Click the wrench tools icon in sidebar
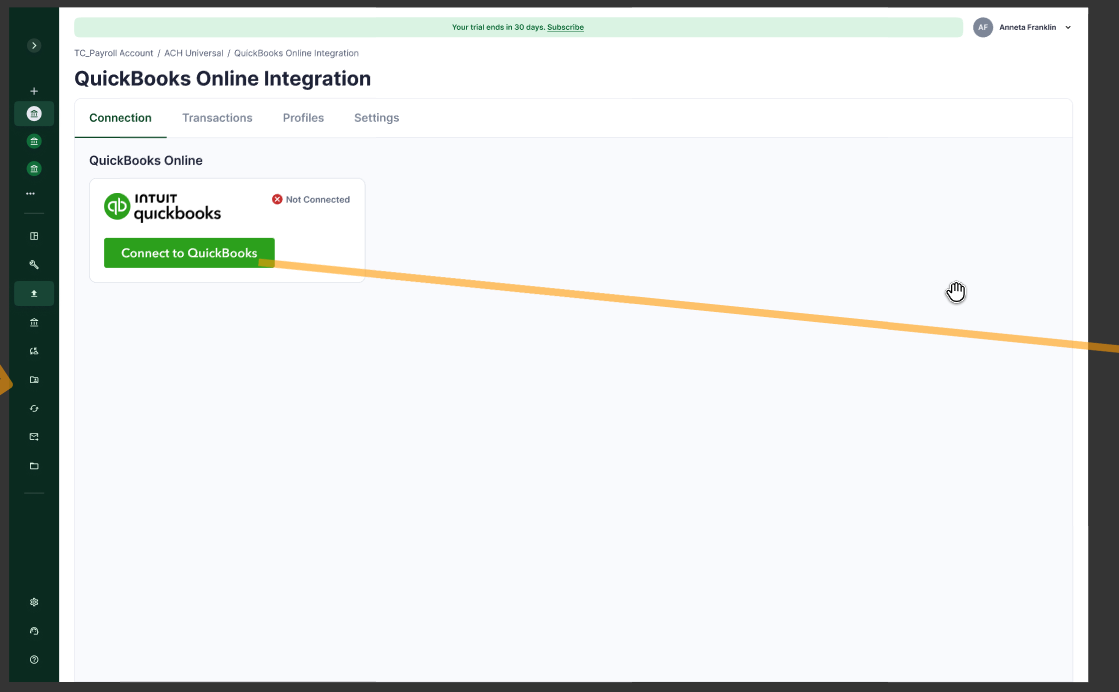 point(34,265)
